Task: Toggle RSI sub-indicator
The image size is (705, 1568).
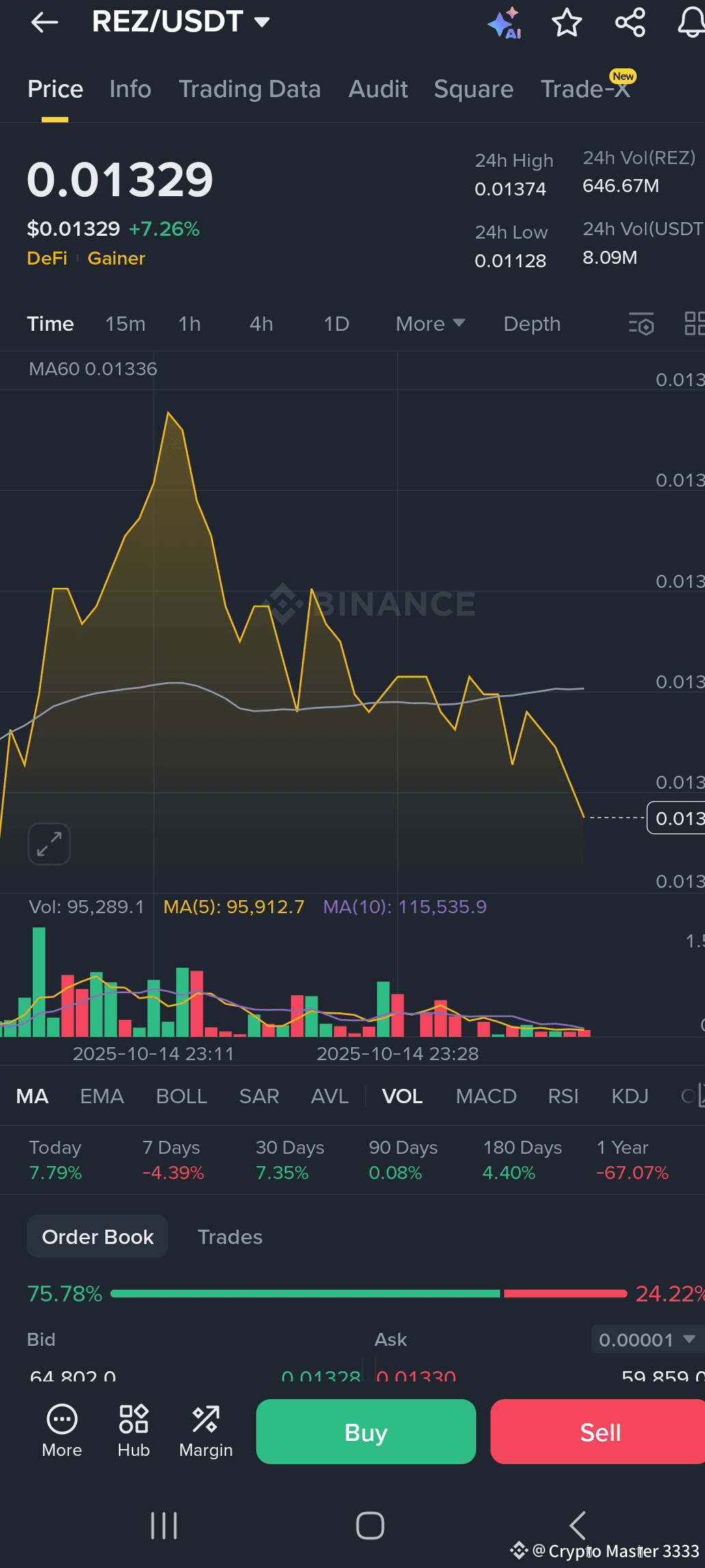Action: [563, 1096]
